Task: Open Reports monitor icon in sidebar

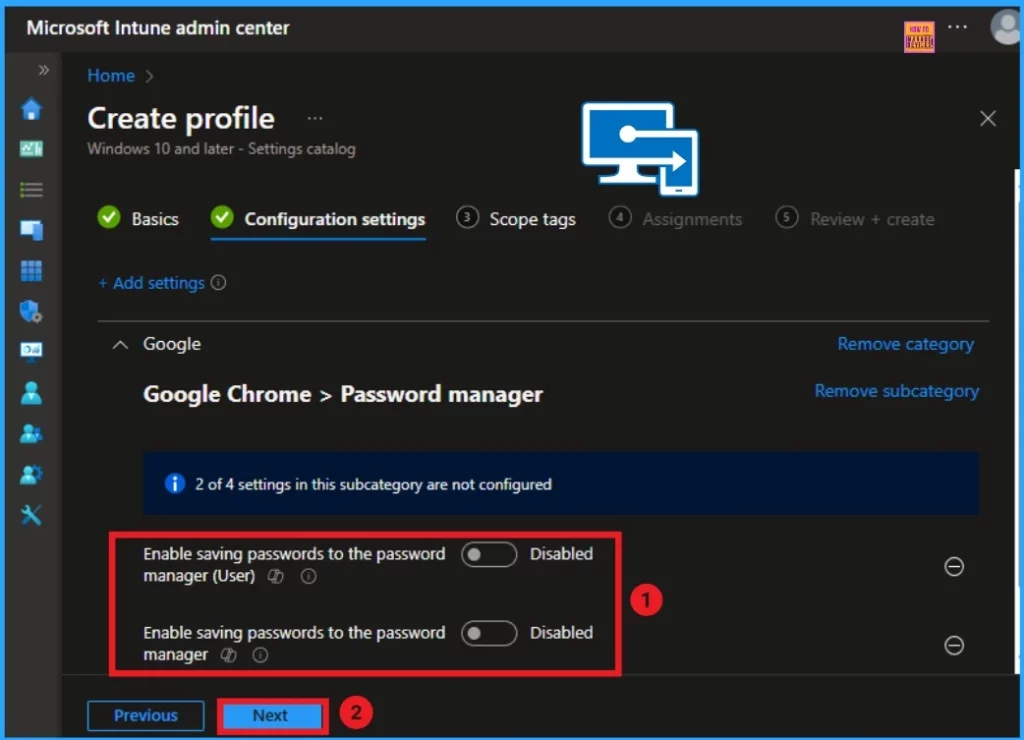Action: pyautogui.click(x=31, y=351)
